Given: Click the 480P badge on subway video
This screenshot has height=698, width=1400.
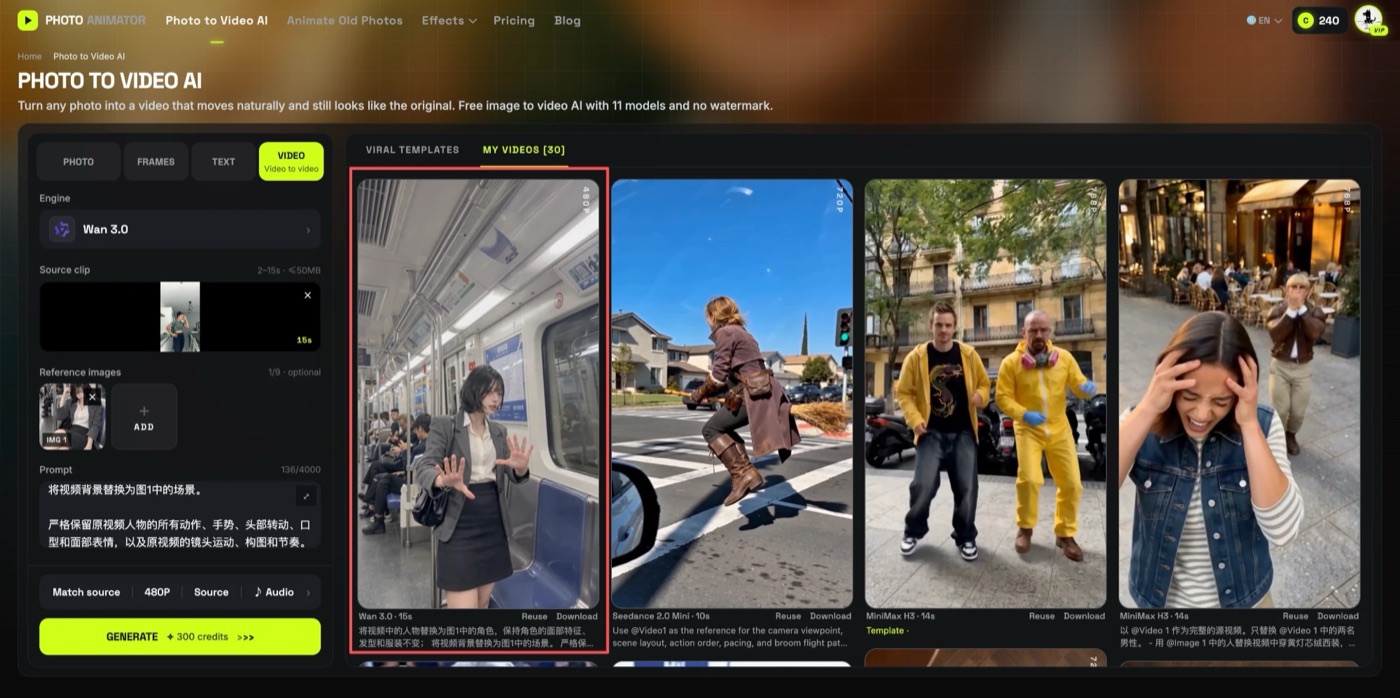Looking at the screenshot, I should [x=587, y=198].
